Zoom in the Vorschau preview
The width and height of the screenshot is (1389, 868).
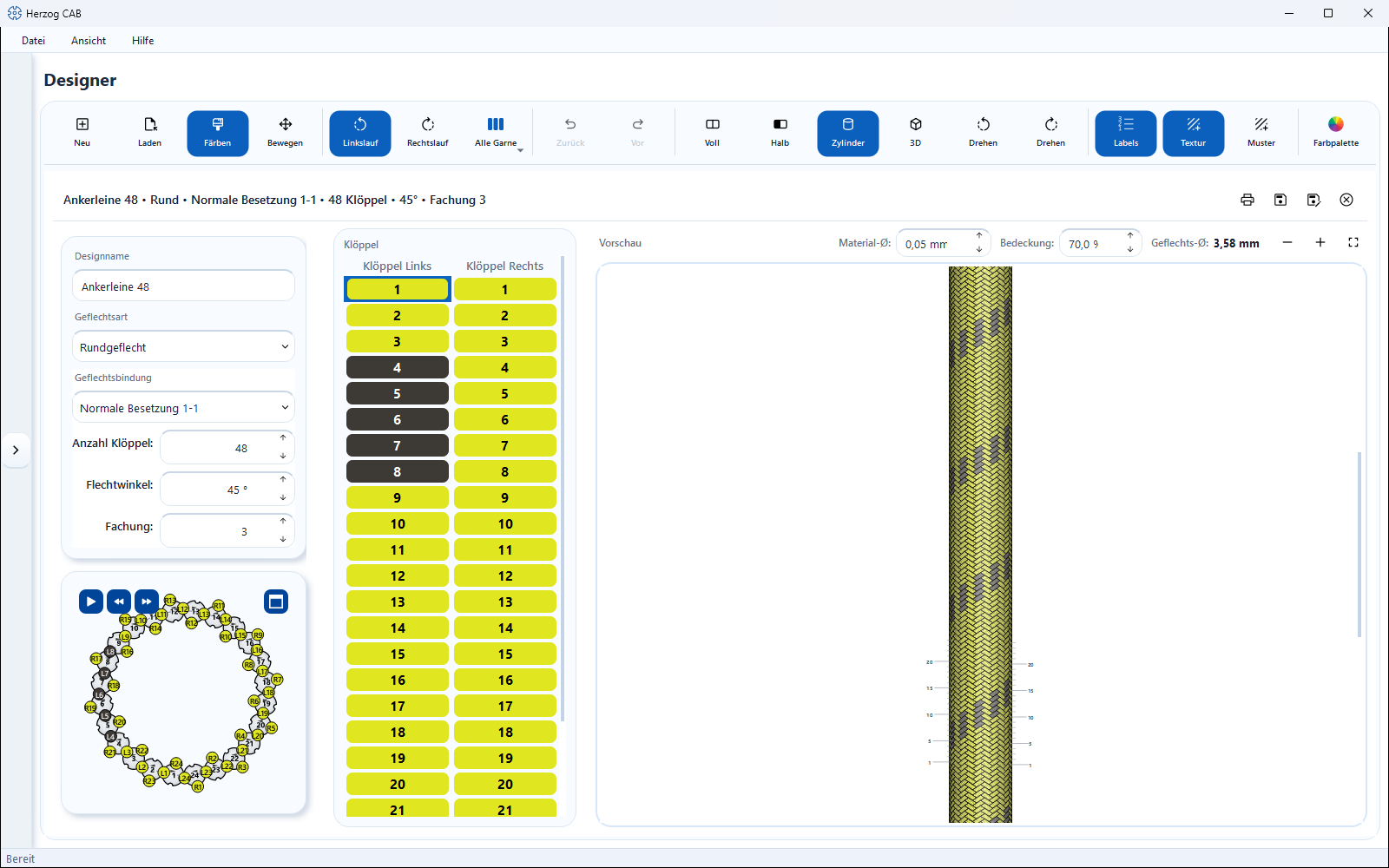click(x=1320, y=243)
